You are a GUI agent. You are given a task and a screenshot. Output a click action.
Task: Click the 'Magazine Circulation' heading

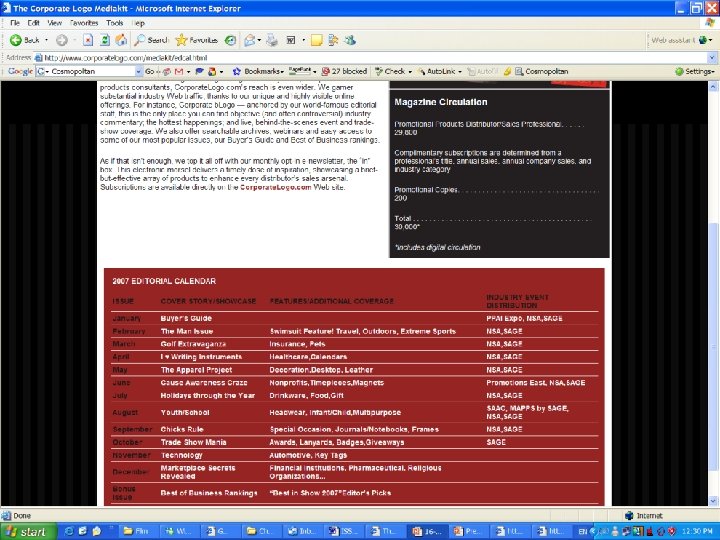pos(441,102)
